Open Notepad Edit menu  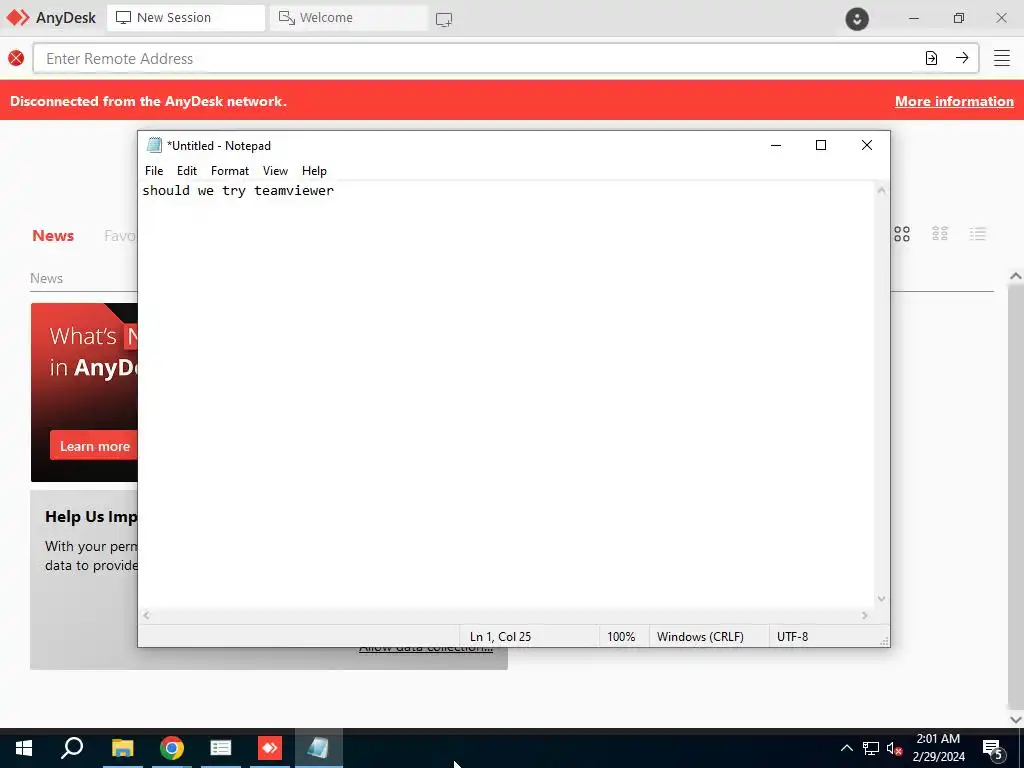[187, 170]
